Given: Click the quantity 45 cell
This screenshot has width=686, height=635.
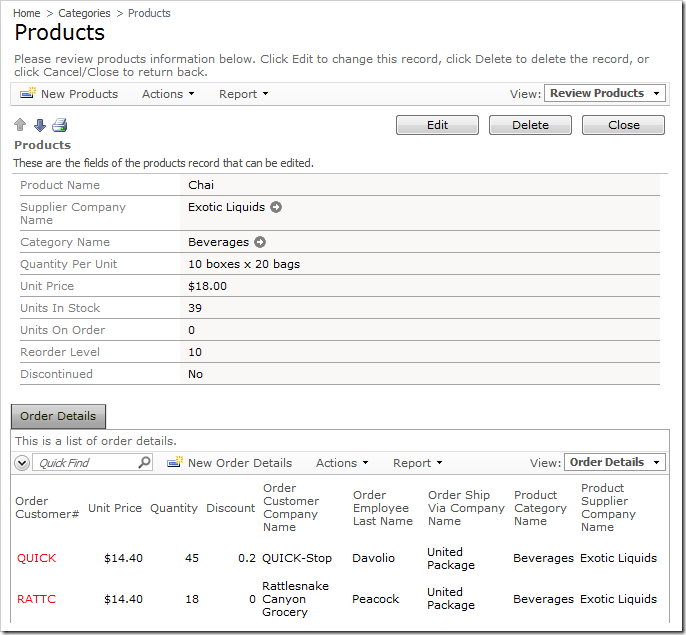Looking at the screenshot, I should tap(192, 558).
